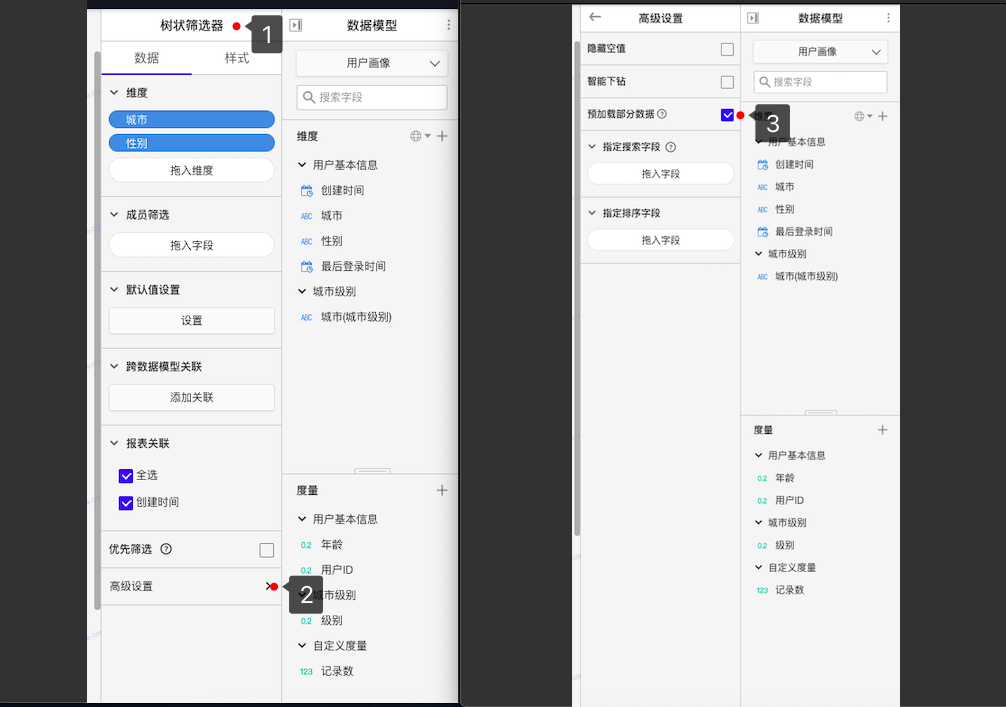Collapse the 指定排序字段 section
Image resolution: width=1006 pixels, height=707 pixels.
[x=592, y=213]
